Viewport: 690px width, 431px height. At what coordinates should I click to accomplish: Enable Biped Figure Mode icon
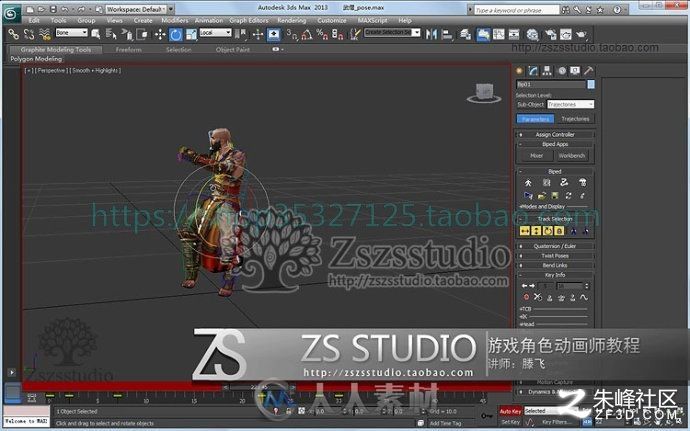click(528, 182)
